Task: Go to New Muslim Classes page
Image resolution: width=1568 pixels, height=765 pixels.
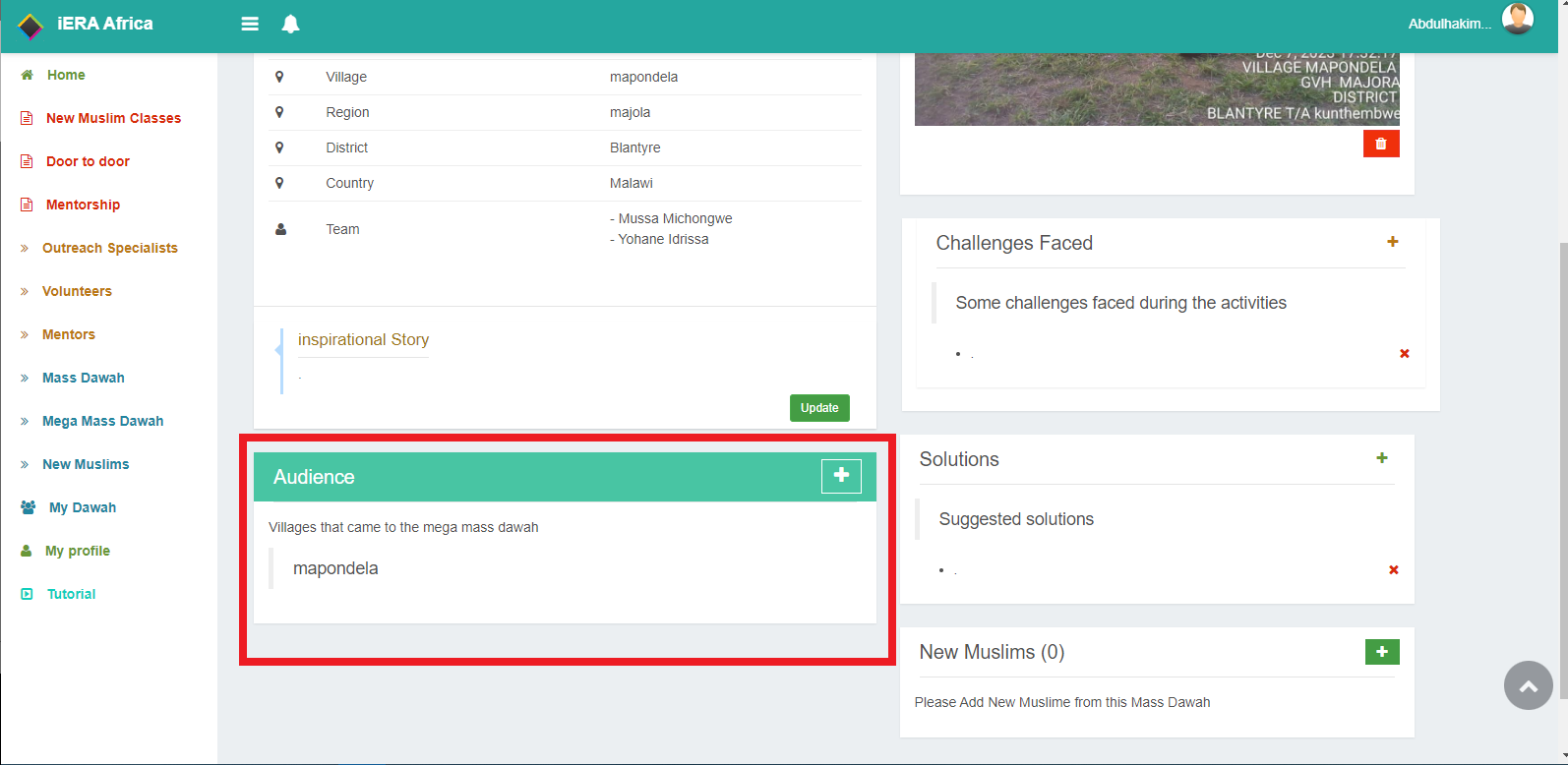Action: tap(113, 118)
